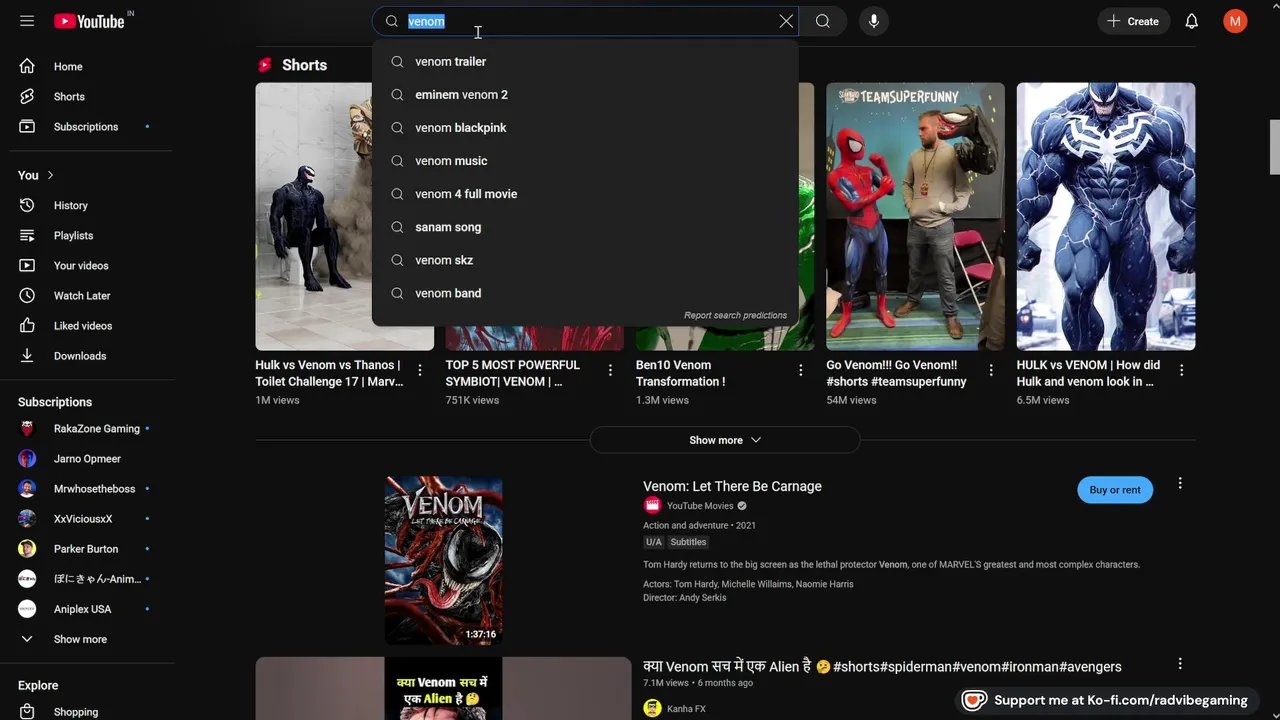The width and height of the screenshot is (1280, 720).
Task: Open the TOP 5 MOST POWERFUL SYMBIOT short title
Action: 513,373
